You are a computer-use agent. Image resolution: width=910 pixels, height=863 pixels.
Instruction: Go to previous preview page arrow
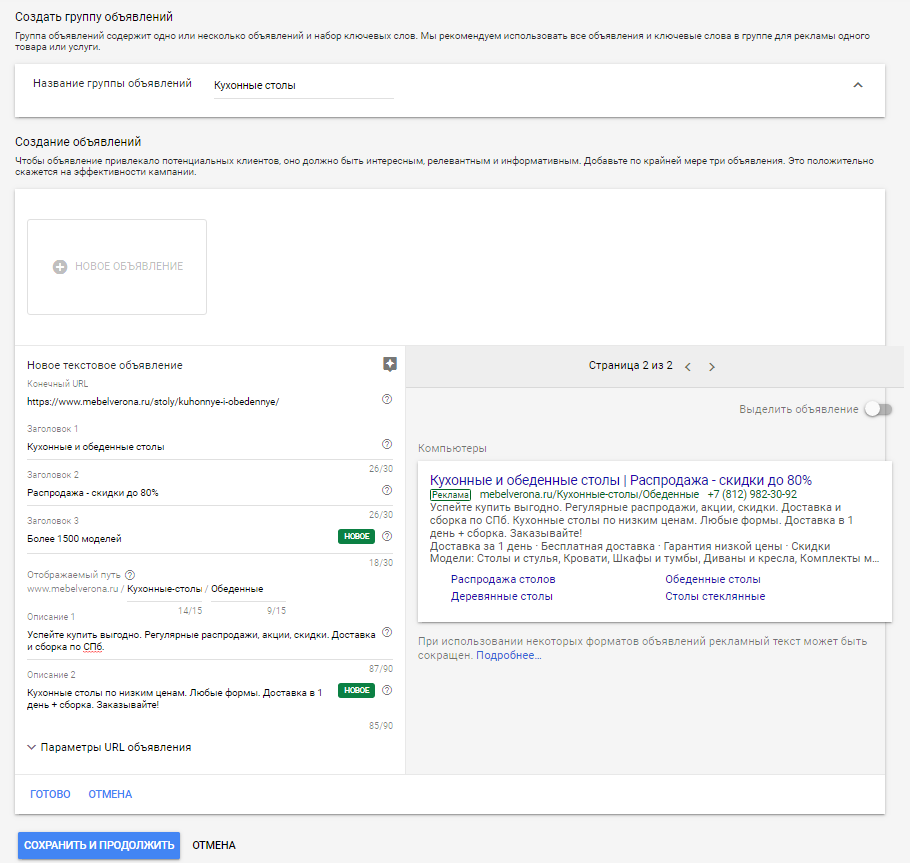(x=688, y=367)
